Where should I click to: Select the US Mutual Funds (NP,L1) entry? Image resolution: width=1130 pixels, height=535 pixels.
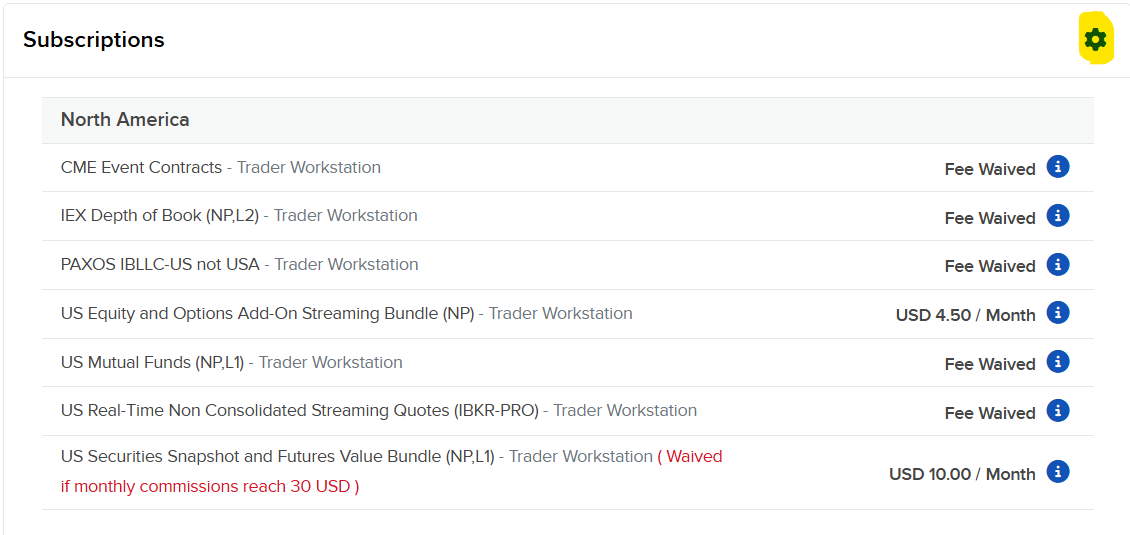[x=152, y=363]
